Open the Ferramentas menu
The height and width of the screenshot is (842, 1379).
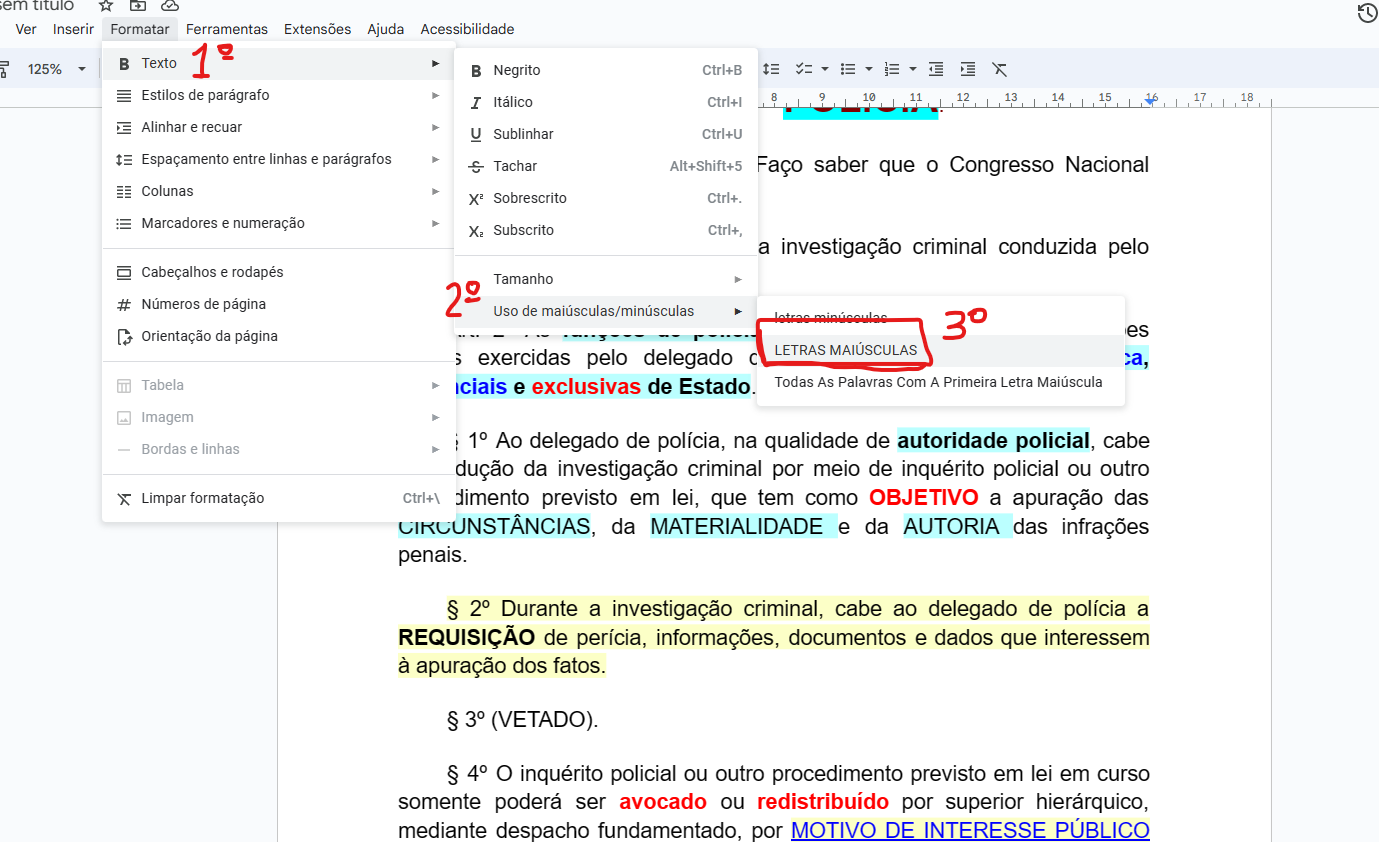227,29
